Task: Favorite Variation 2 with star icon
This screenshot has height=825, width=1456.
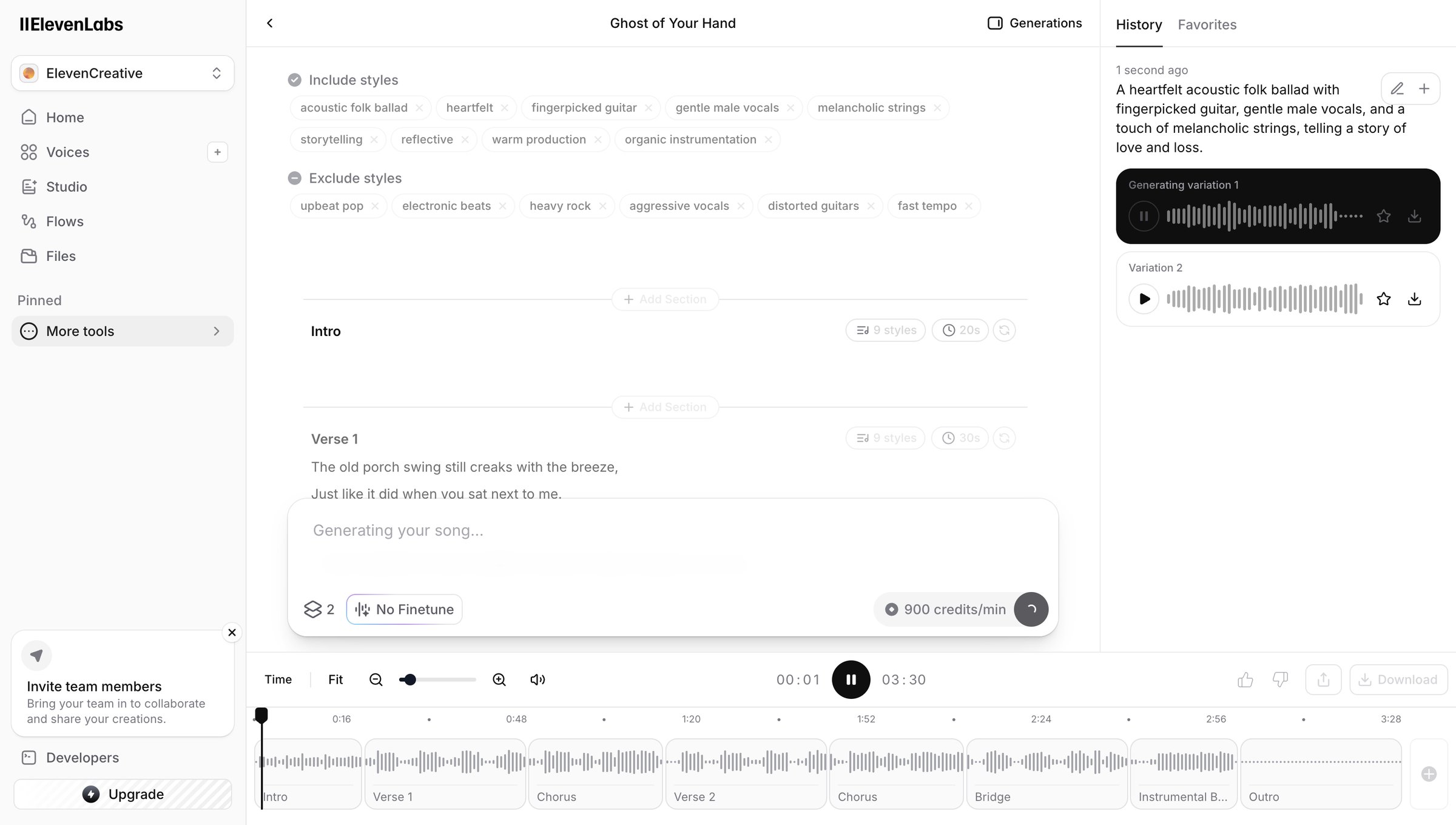Action: [1383, 298]
